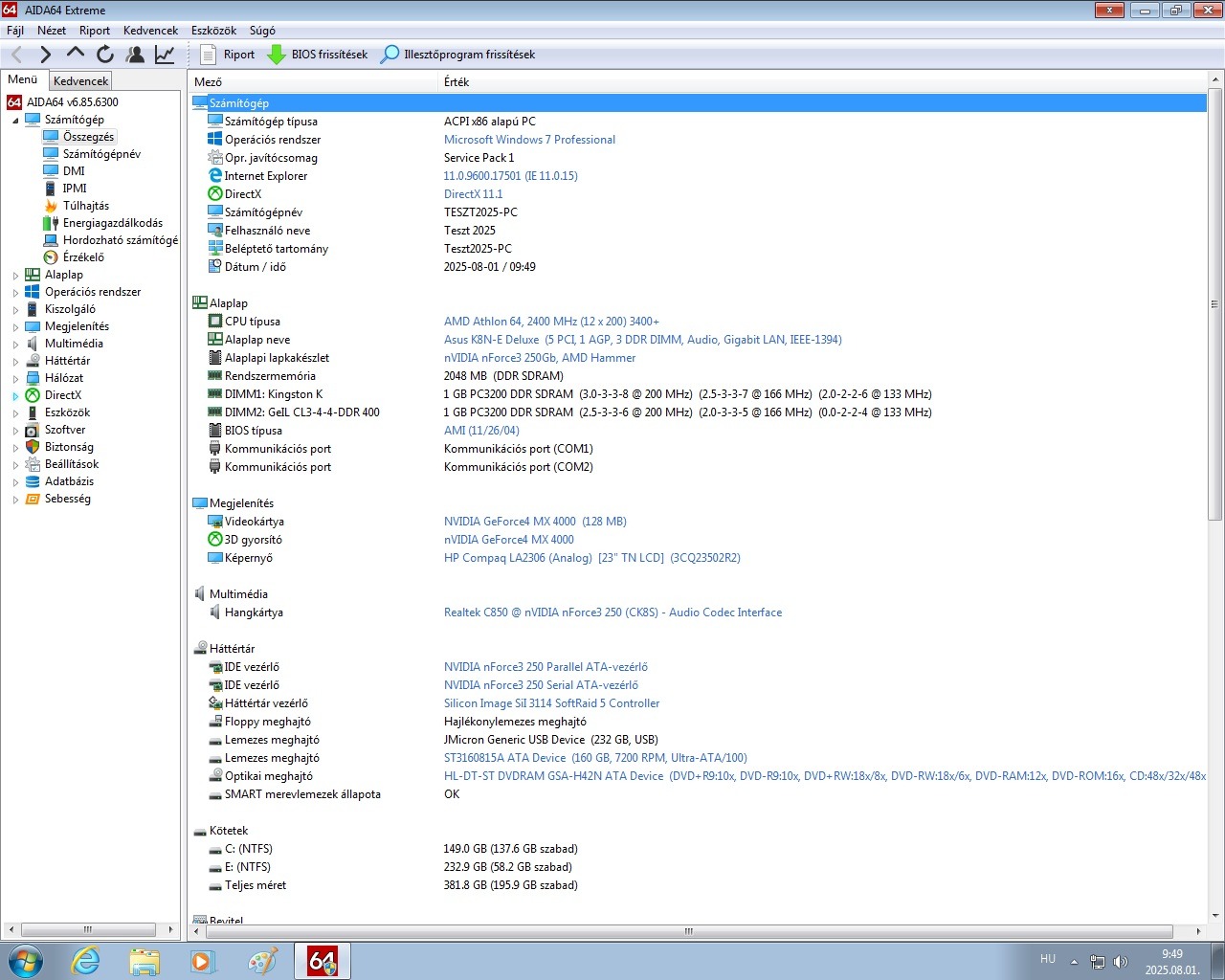Expand the Alaplap tree node
The height and width of the screenshot is (980, 1225).
tap(15, 276)
